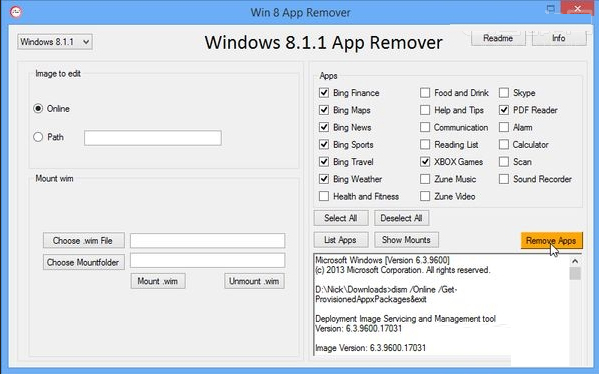Click Select All apps button
Image resolution: width=599 pixels, height=374 pixels.
pyautogui.click(x=341, y=218)
